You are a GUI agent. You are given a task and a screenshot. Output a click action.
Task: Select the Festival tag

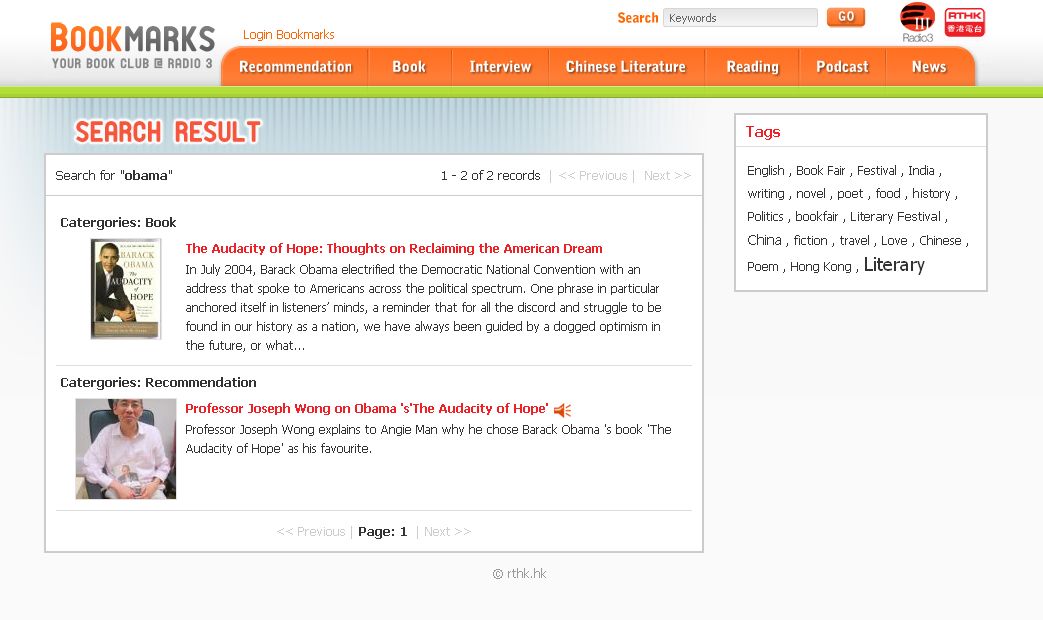point(877,170)
